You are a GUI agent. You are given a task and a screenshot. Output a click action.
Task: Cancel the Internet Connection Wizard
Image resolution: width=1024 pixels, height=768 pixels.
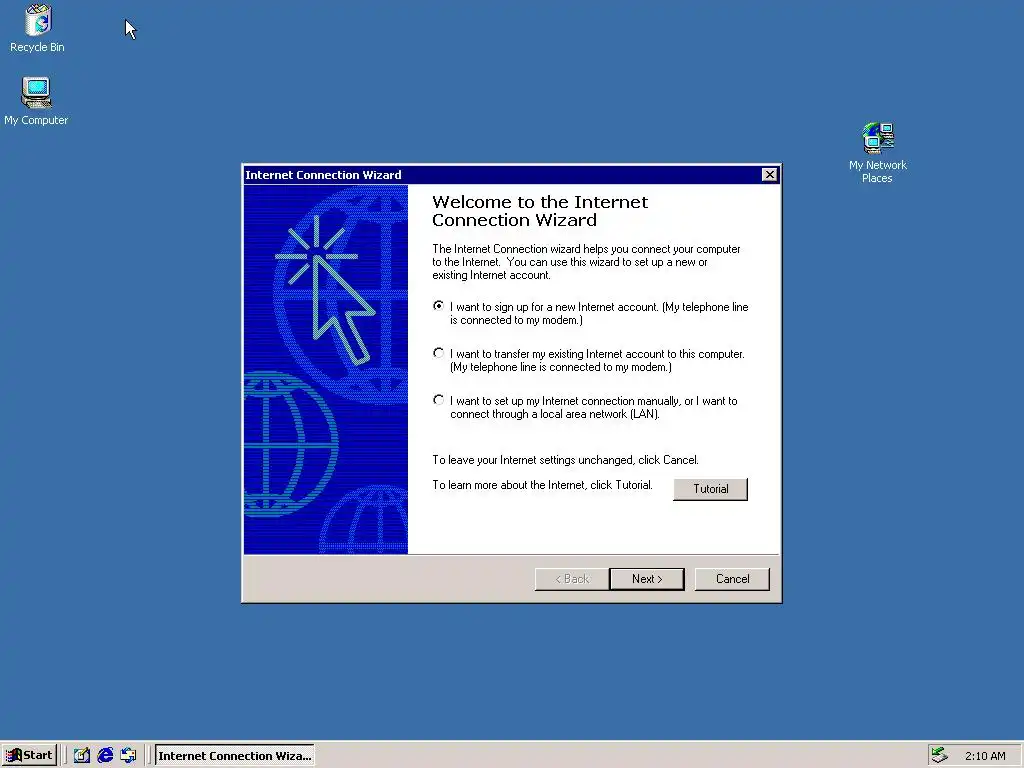(x=732, y=579)
